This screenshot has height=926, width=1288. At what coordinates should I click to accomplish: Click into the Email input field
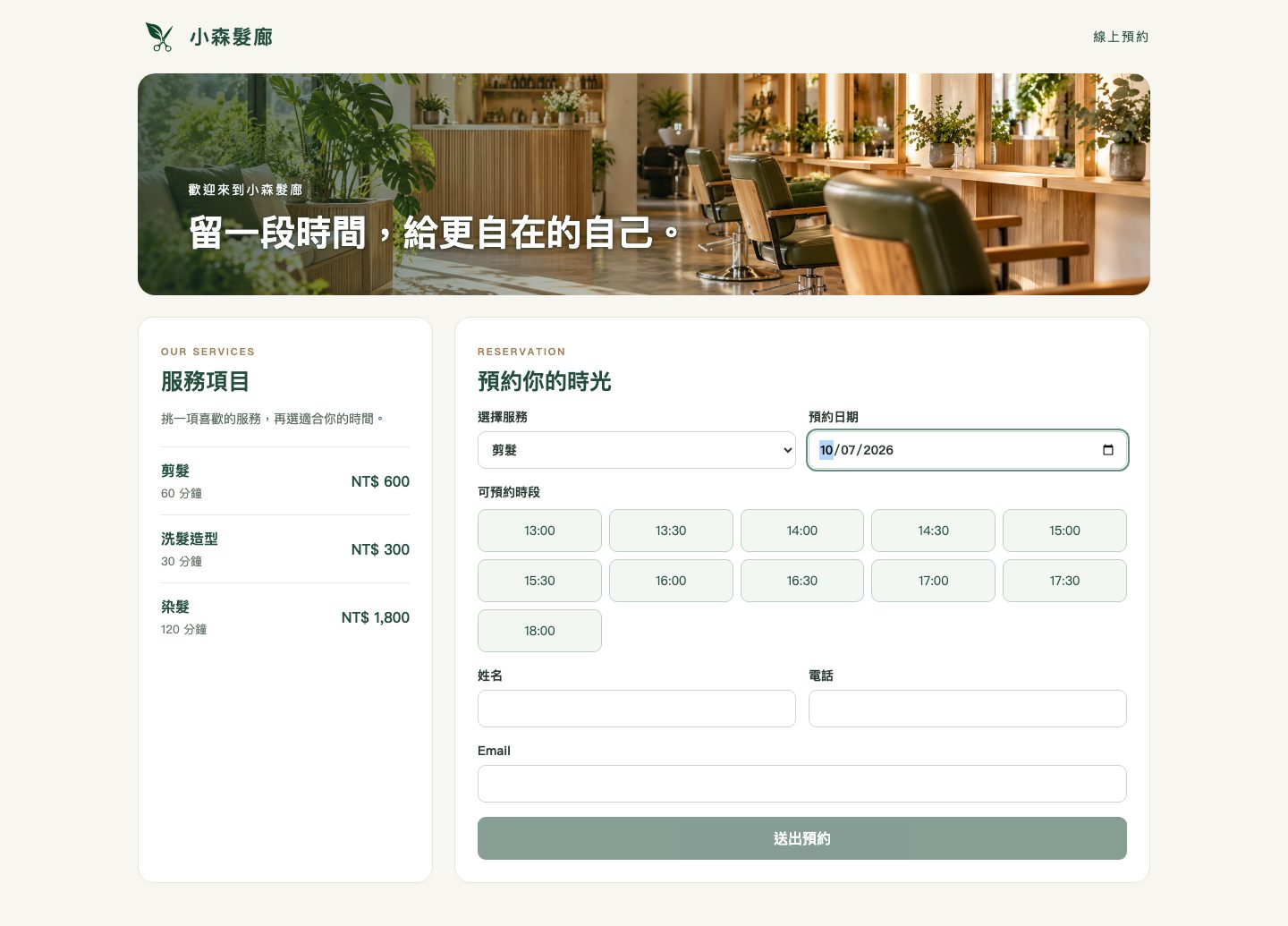802,784
